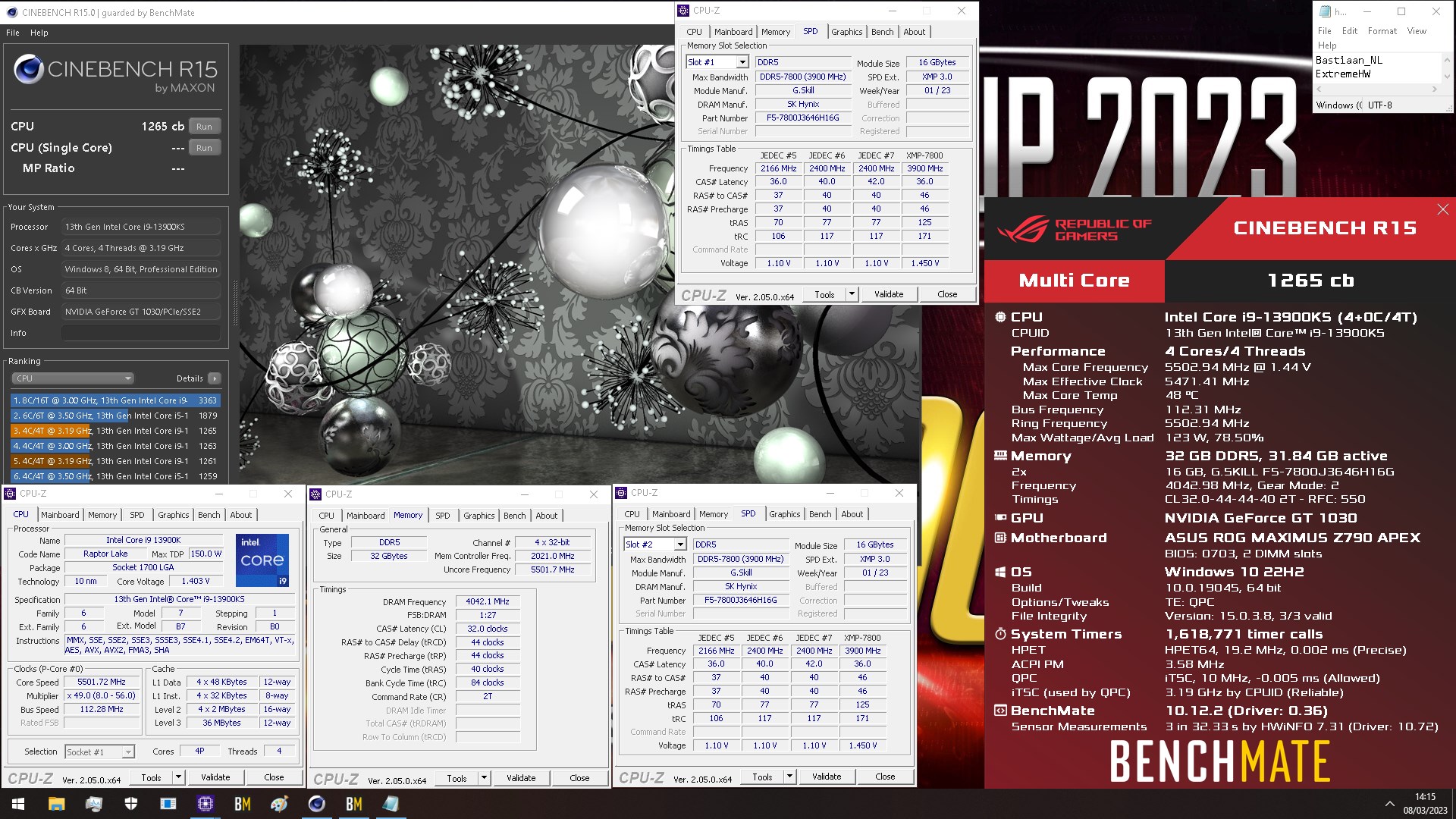The image size is (1456, 819).
Task: Open Cinebench Help menu
Action: tap(39, 33)
